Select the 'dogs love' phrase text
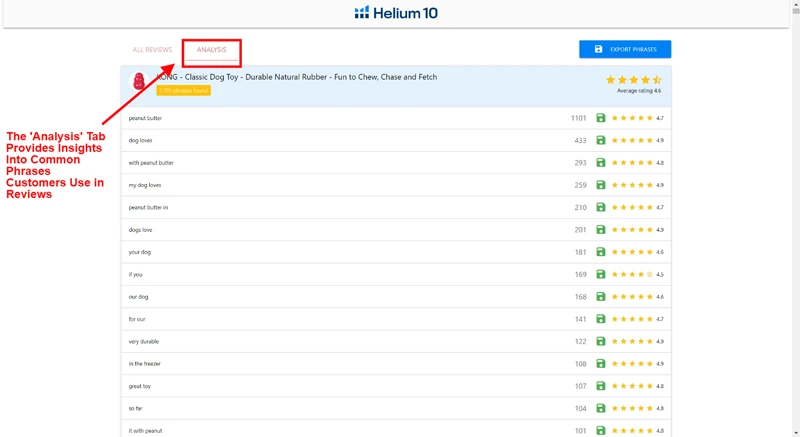This screenshot has width=800, height=437. [140, 230]
